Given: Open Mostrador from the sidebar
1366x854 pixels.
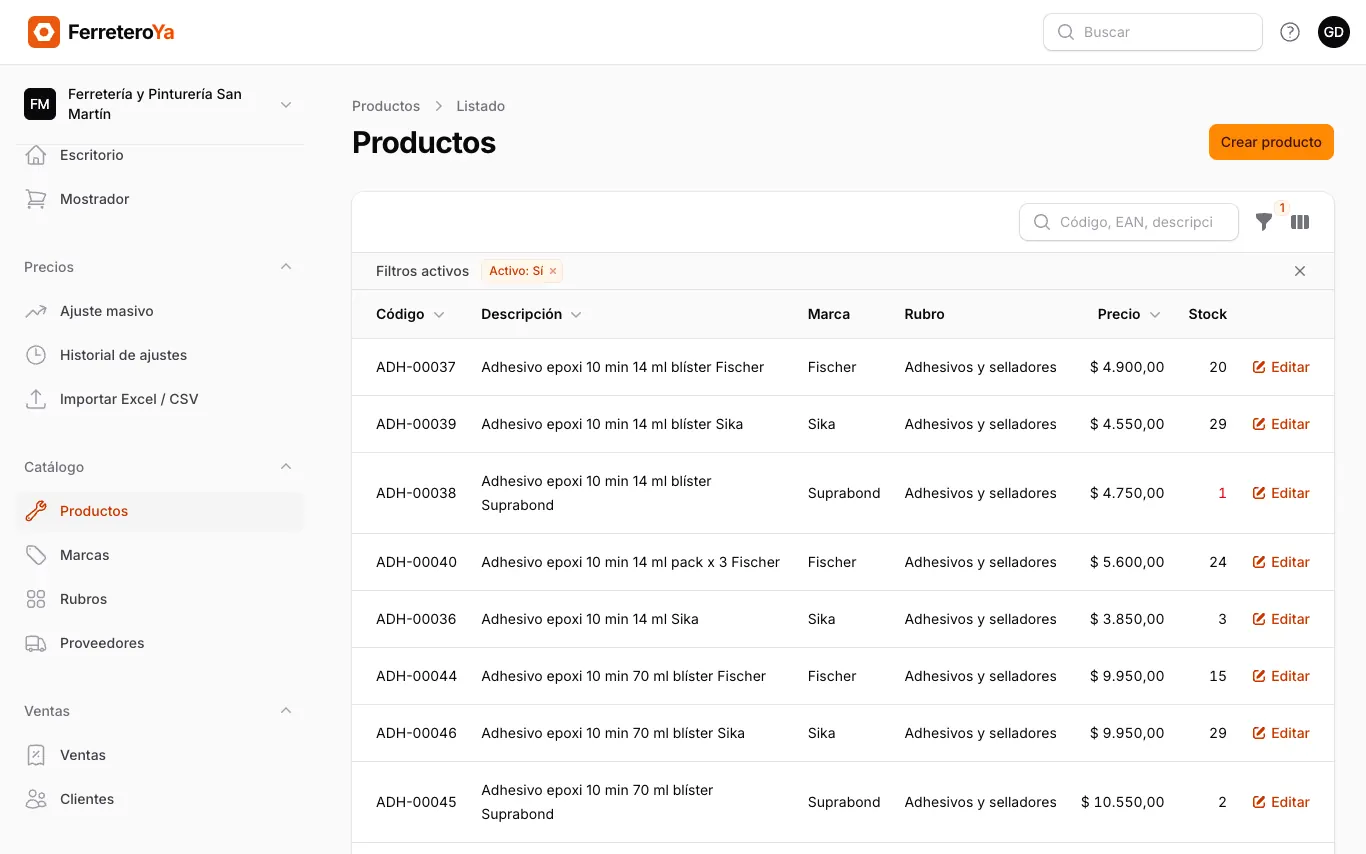Looking at the screenshot, I should 160,199.
